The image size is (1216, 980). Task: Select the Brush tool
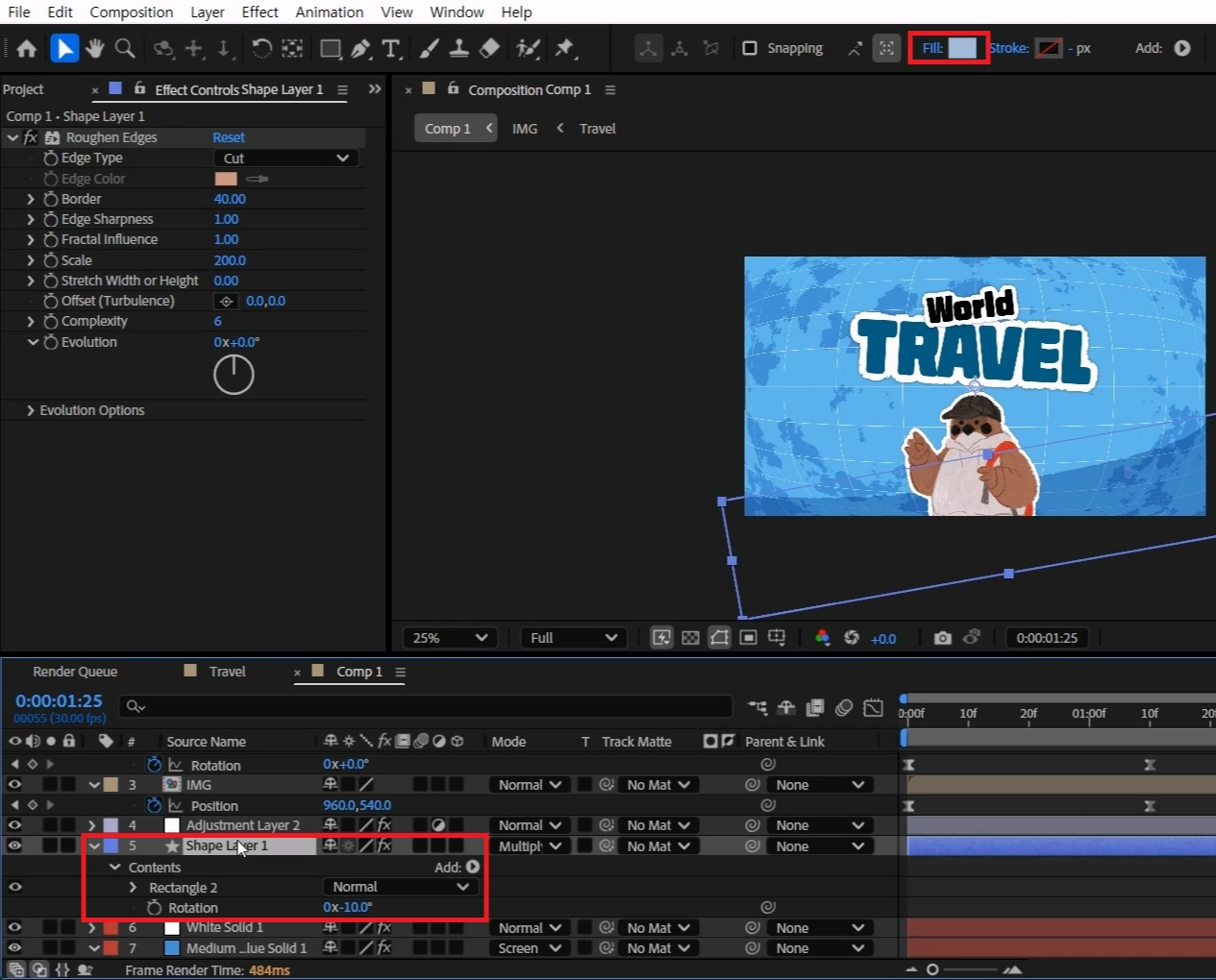pyautogui.click(x=430, y=48)
